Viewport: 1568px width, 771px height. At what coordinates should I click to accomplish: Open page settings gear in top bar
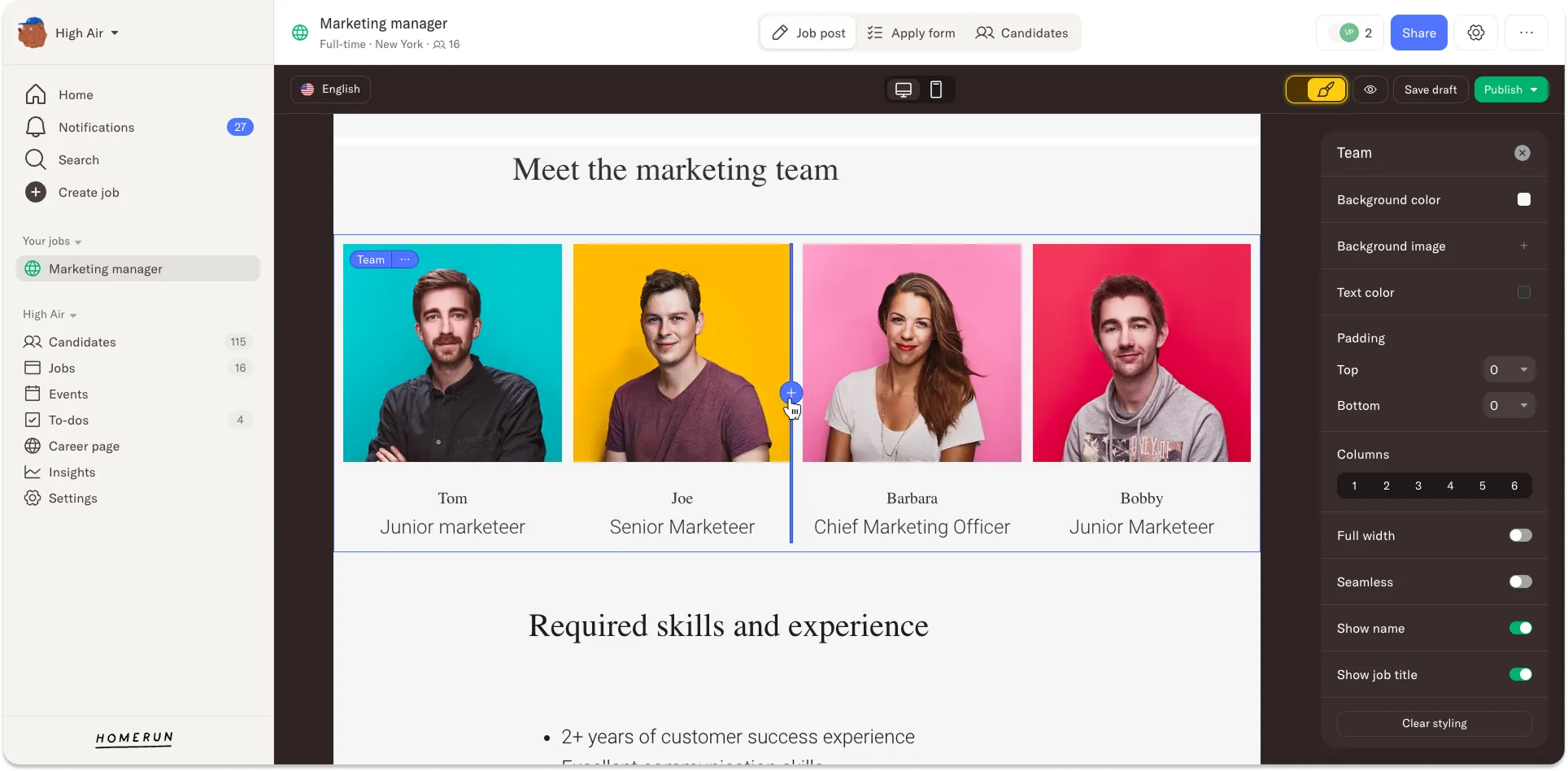tap(1476, 33)
